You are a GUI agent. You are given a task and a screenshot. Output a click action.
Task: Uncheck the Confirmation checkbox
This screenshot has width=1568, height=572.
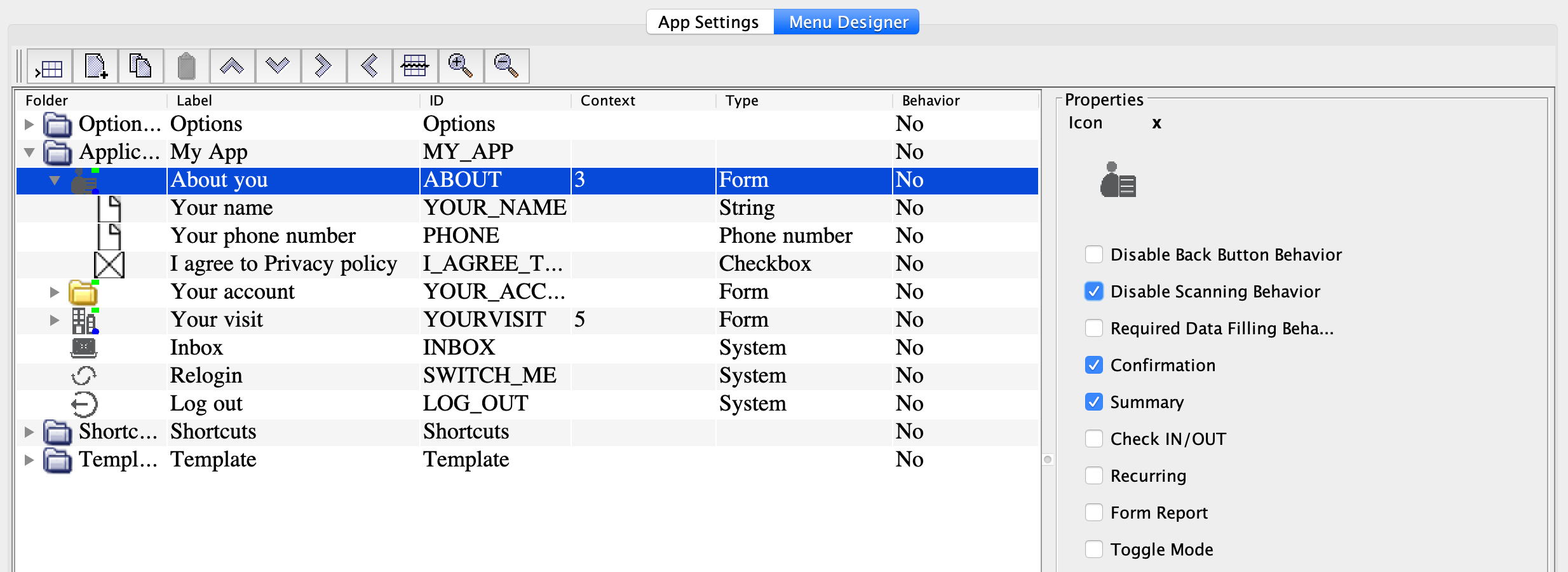tap(1093, 365)
